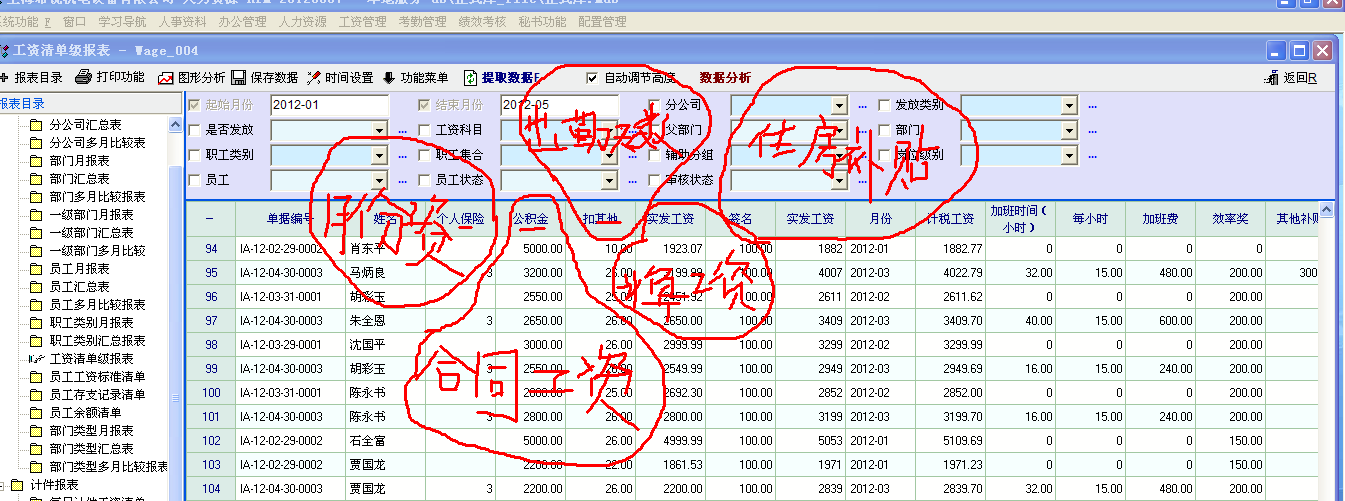Viewport: 1345px width, 501px height.
Task: Click the ellipsis link beside 部门 dropdown
Action: (x=1092, y=130)
